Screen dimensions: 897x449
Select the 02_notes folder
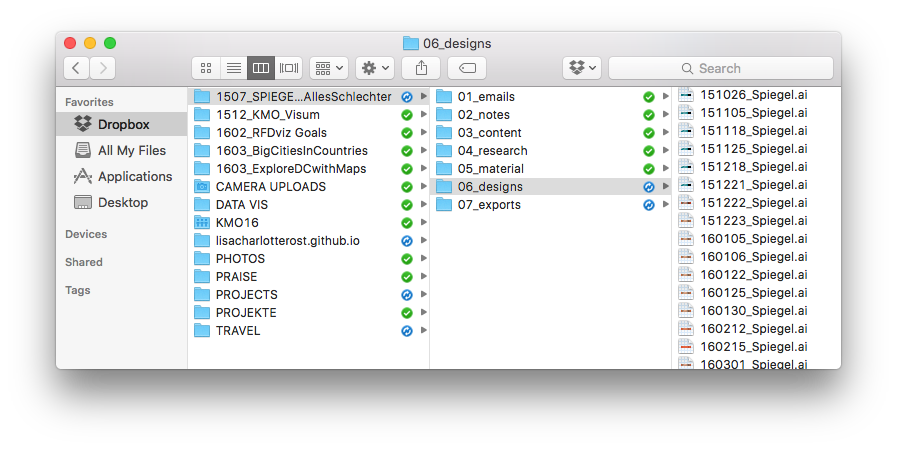point(550,115)
